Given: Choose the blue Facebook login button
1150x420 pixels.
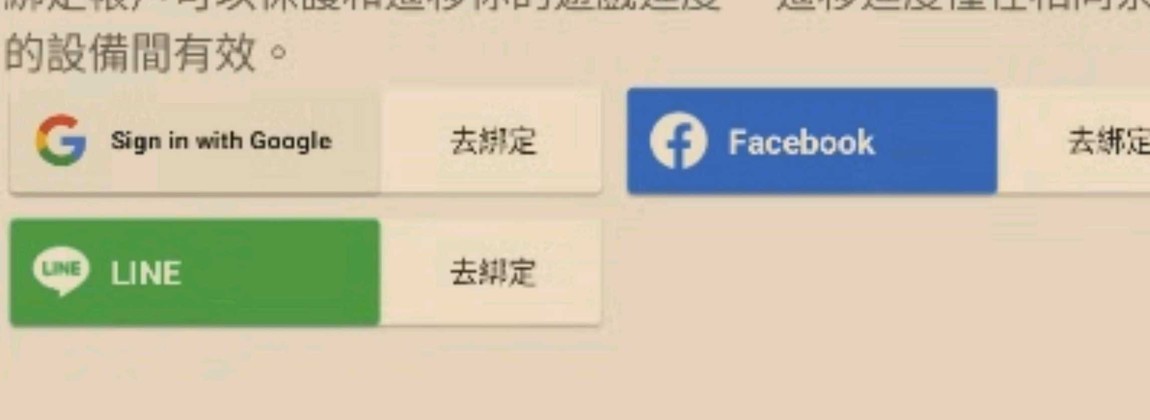Looking at the screenshot, I should (812, 141).
